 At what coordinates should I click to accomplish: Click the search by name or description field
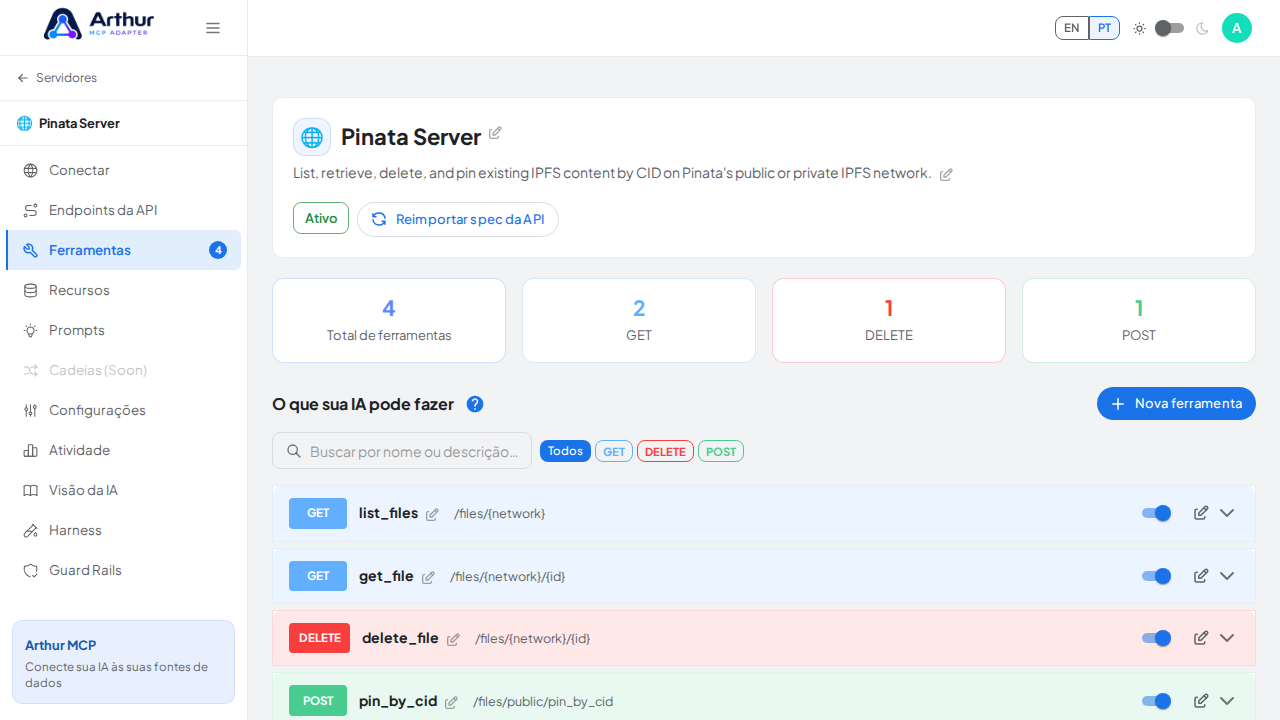coord(402,451)
